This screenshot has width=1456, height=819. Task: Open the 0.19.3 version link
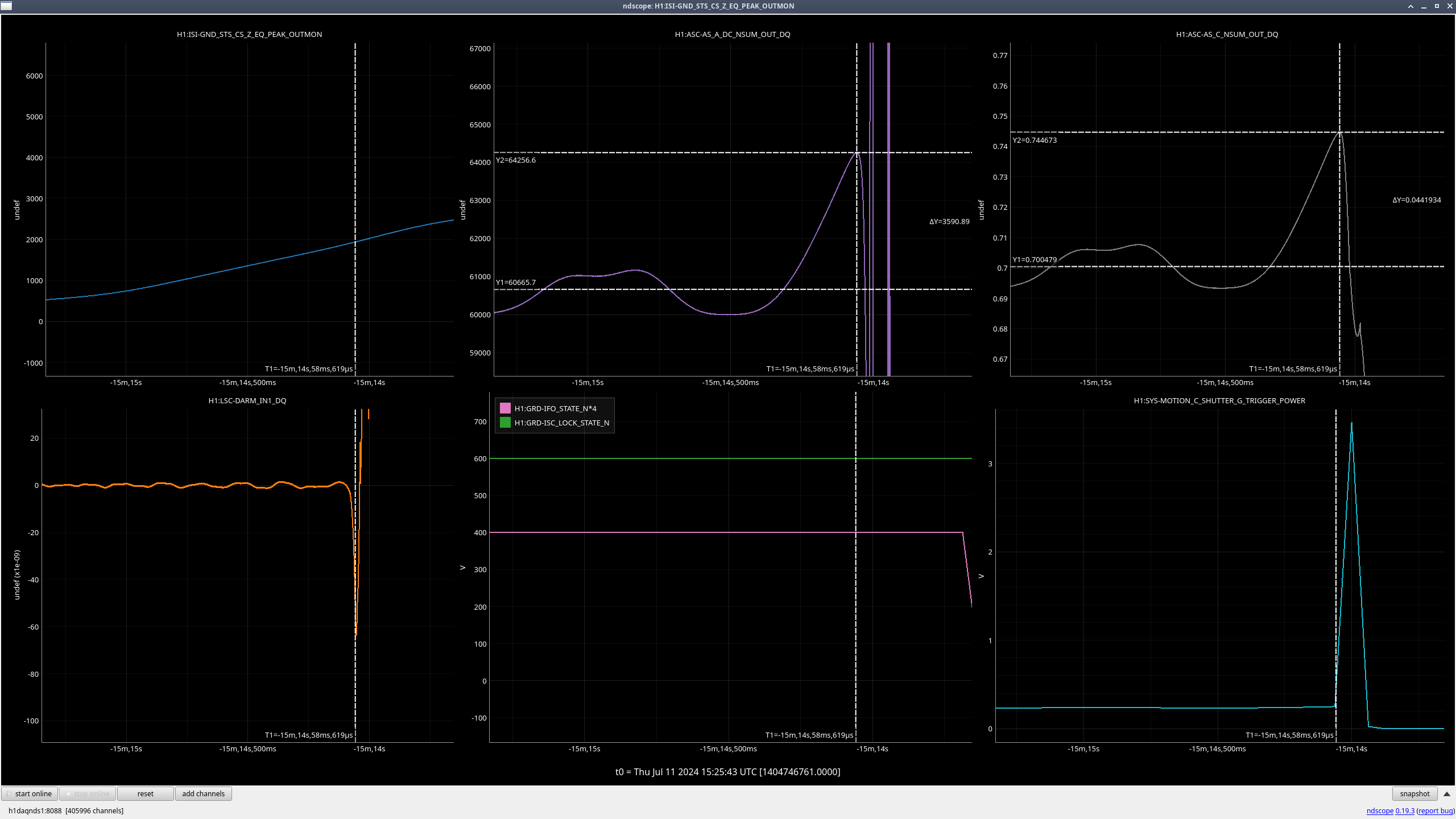1405,810
